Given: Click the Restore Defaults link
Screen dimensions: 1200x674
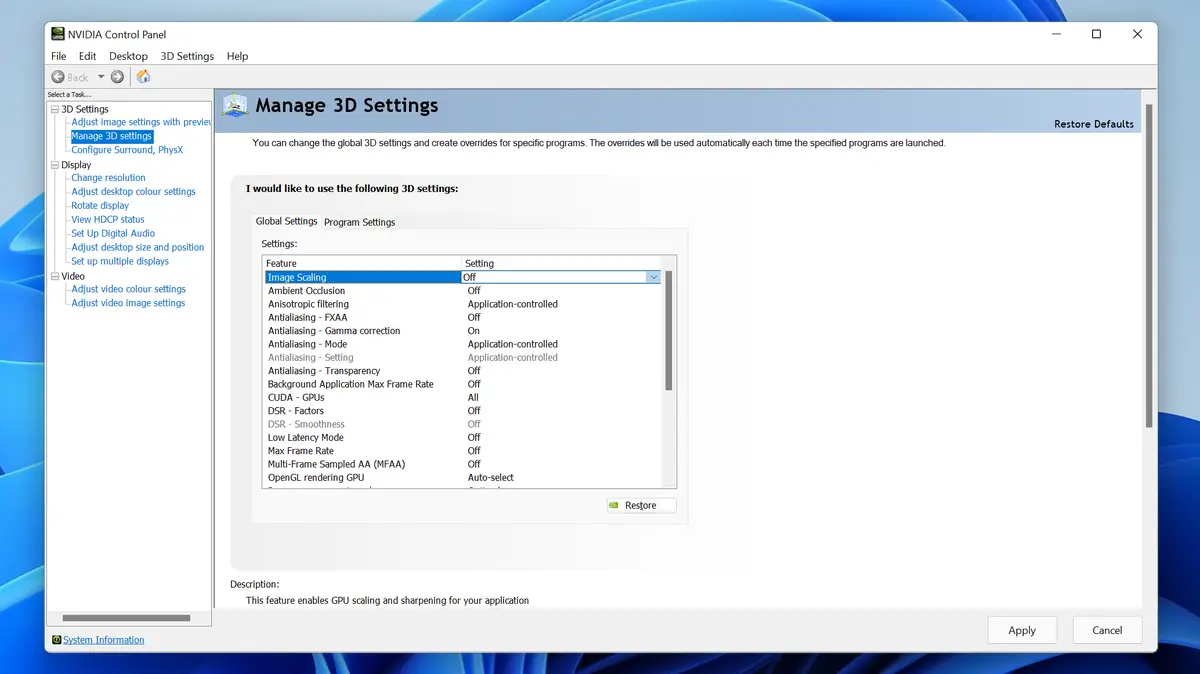Looking at the screenshot, I should 1093,124.
